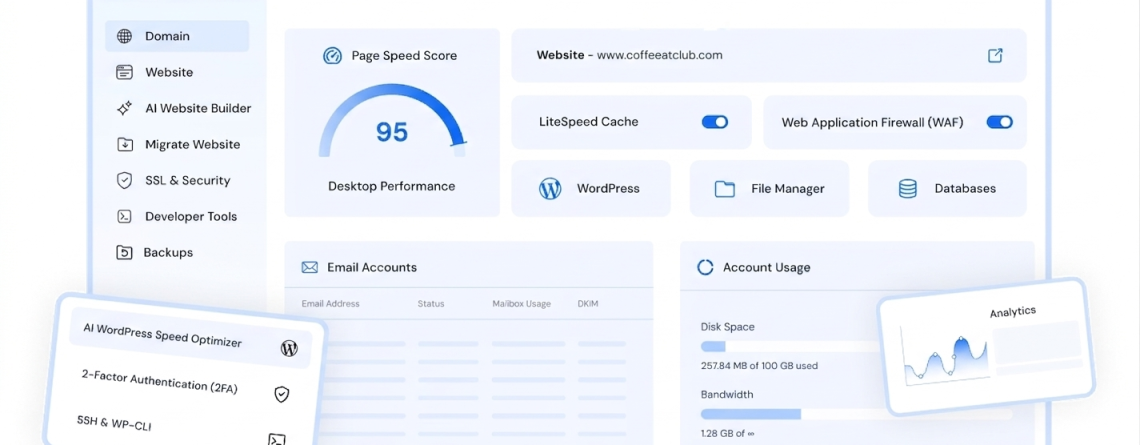This screenshot has width=1140, height=445.
Task: Disable the LiteSpeed Cache toggle
Action: click(x=715, y=122)
